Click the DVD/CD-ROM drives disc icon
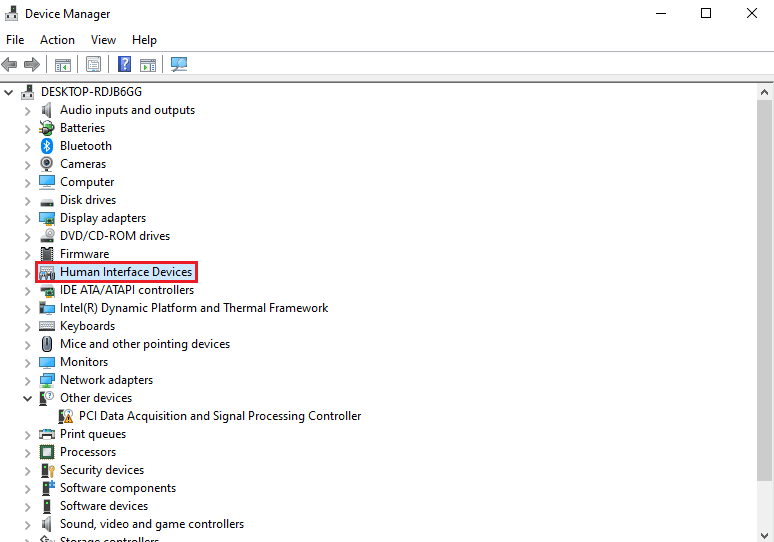 [46, 236]
